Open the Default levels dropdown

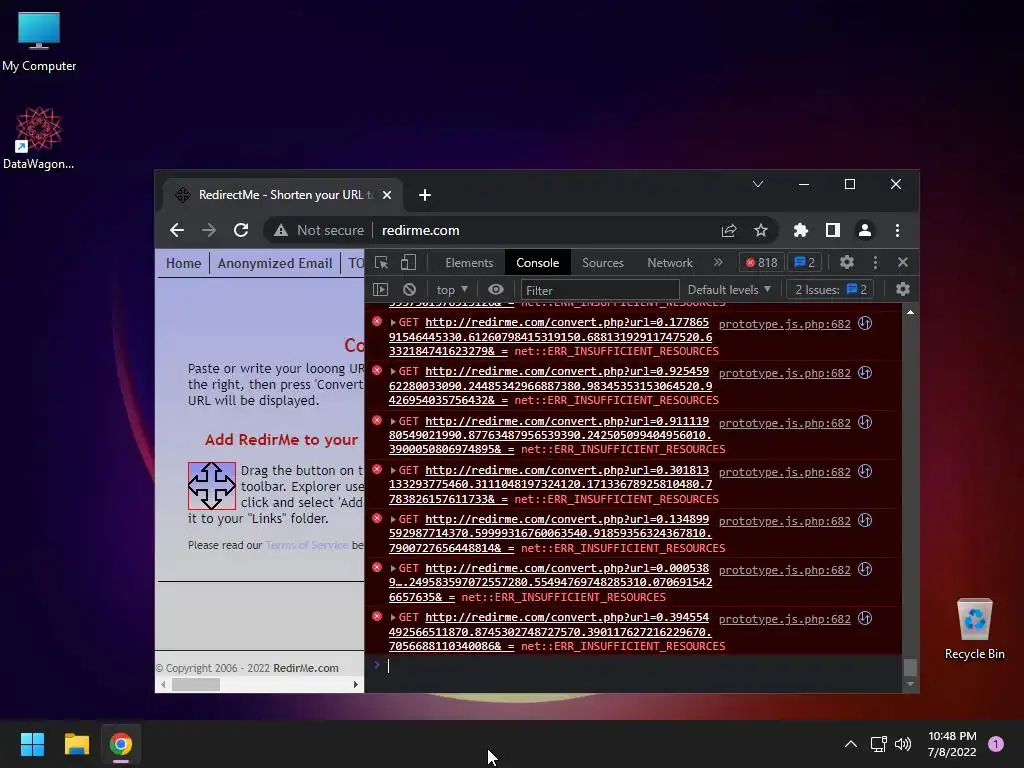[x=729, y=289]
